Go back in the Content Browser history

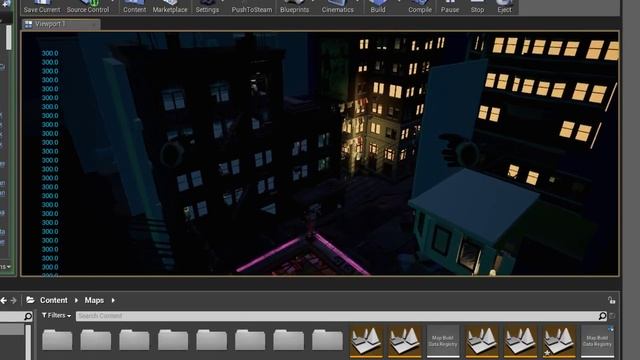[x=4, y=300]
